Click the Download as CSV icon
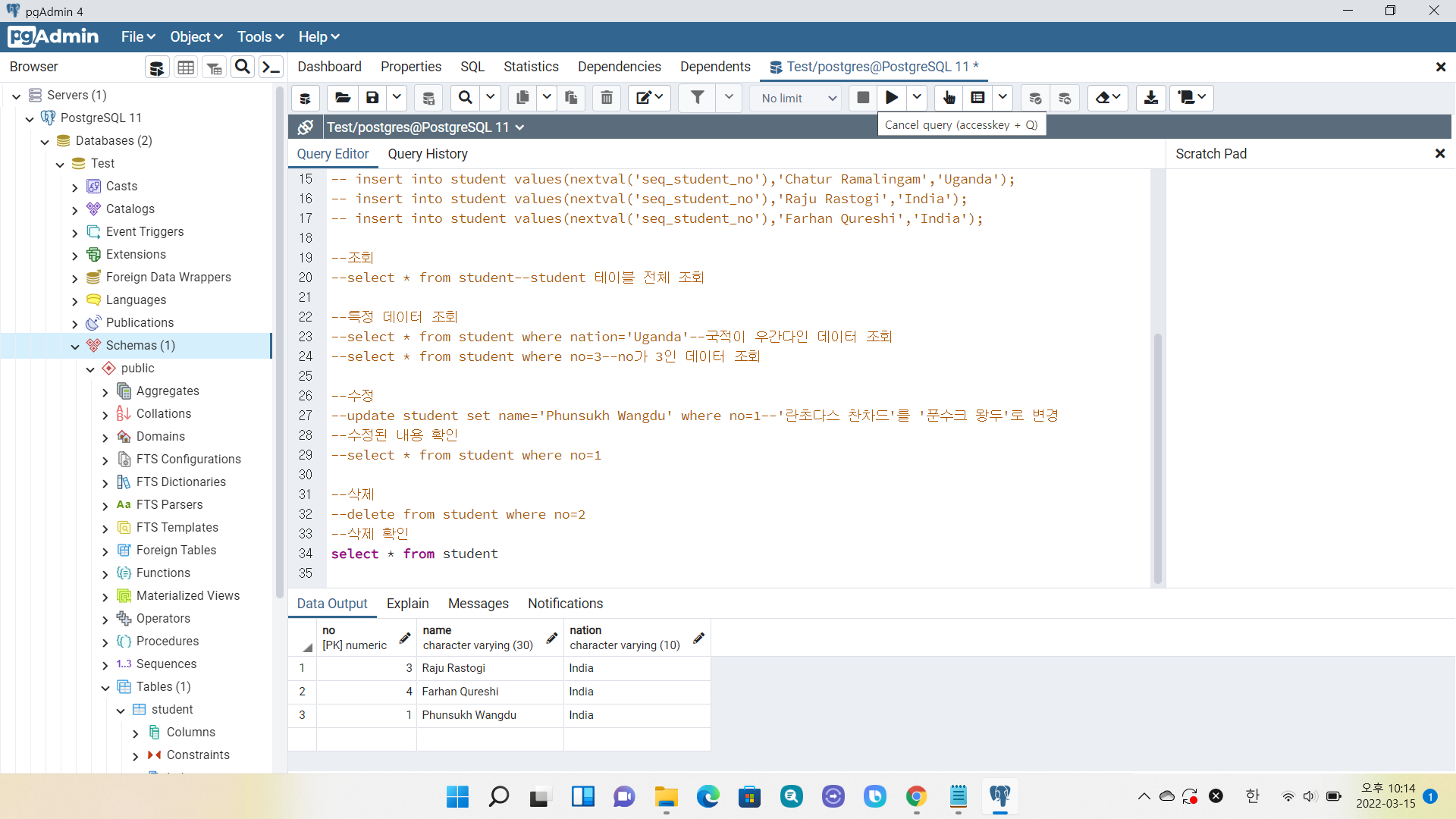 [1151, 98]
